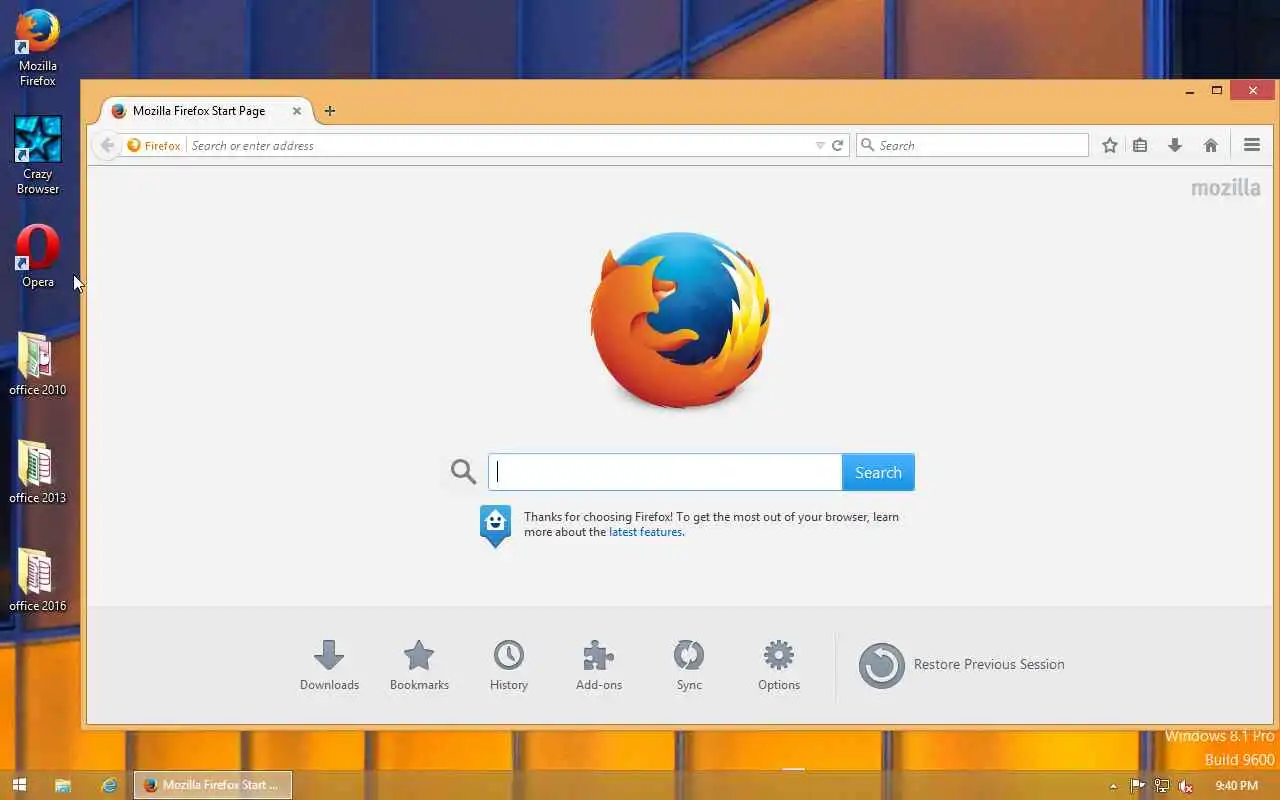Show your bookmarks list icon
Image resolution: width=1280 pixels, height=800 pixels.
[x=1140, y=145]
